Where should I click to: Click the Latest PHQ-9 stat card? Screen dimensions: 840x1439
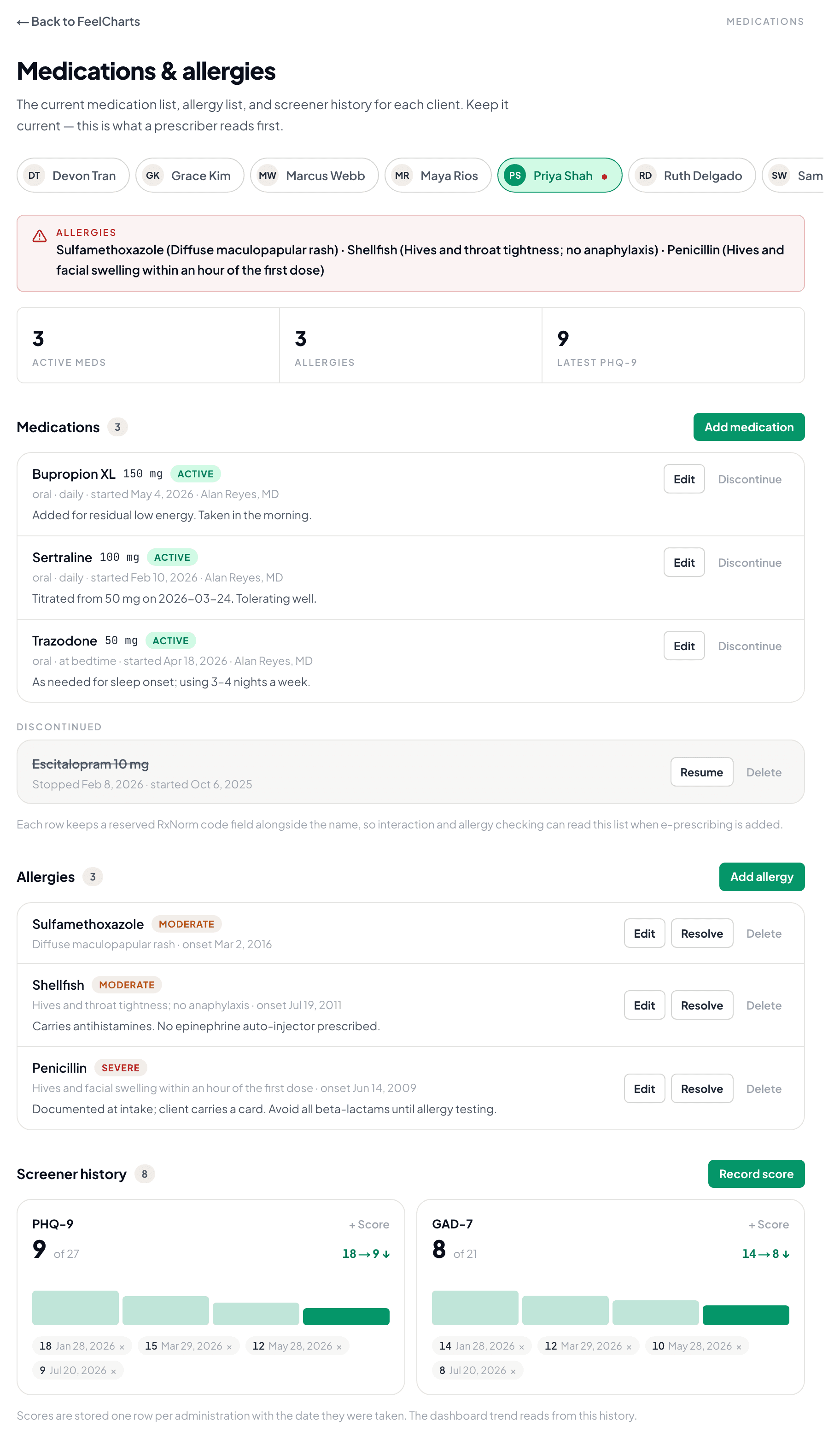[673, 346]
